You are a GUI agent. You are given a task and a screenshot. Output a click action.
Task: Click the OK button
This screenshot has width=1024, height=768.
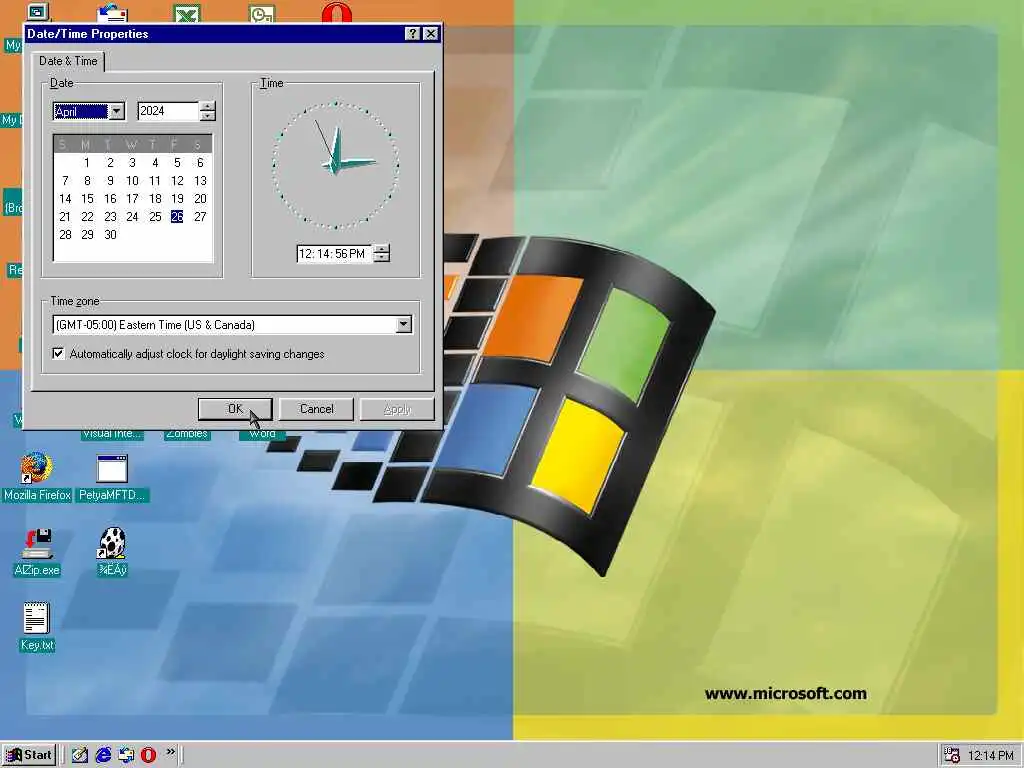[235, 409]
